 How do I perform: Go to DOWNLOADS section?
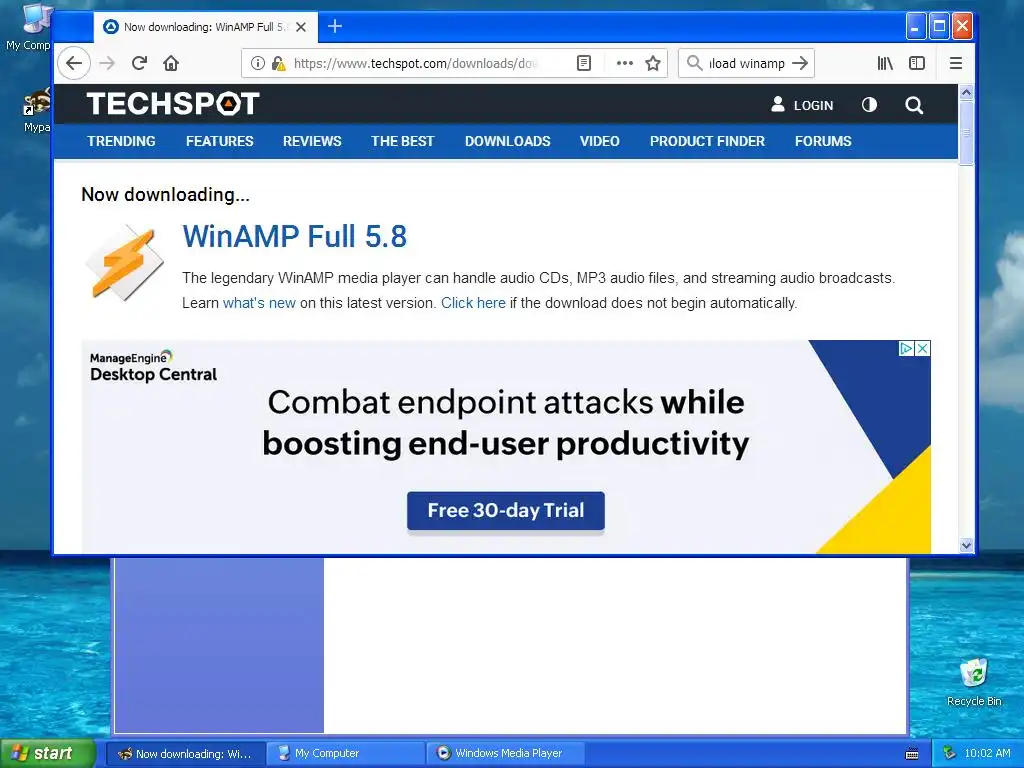point(507,141)
